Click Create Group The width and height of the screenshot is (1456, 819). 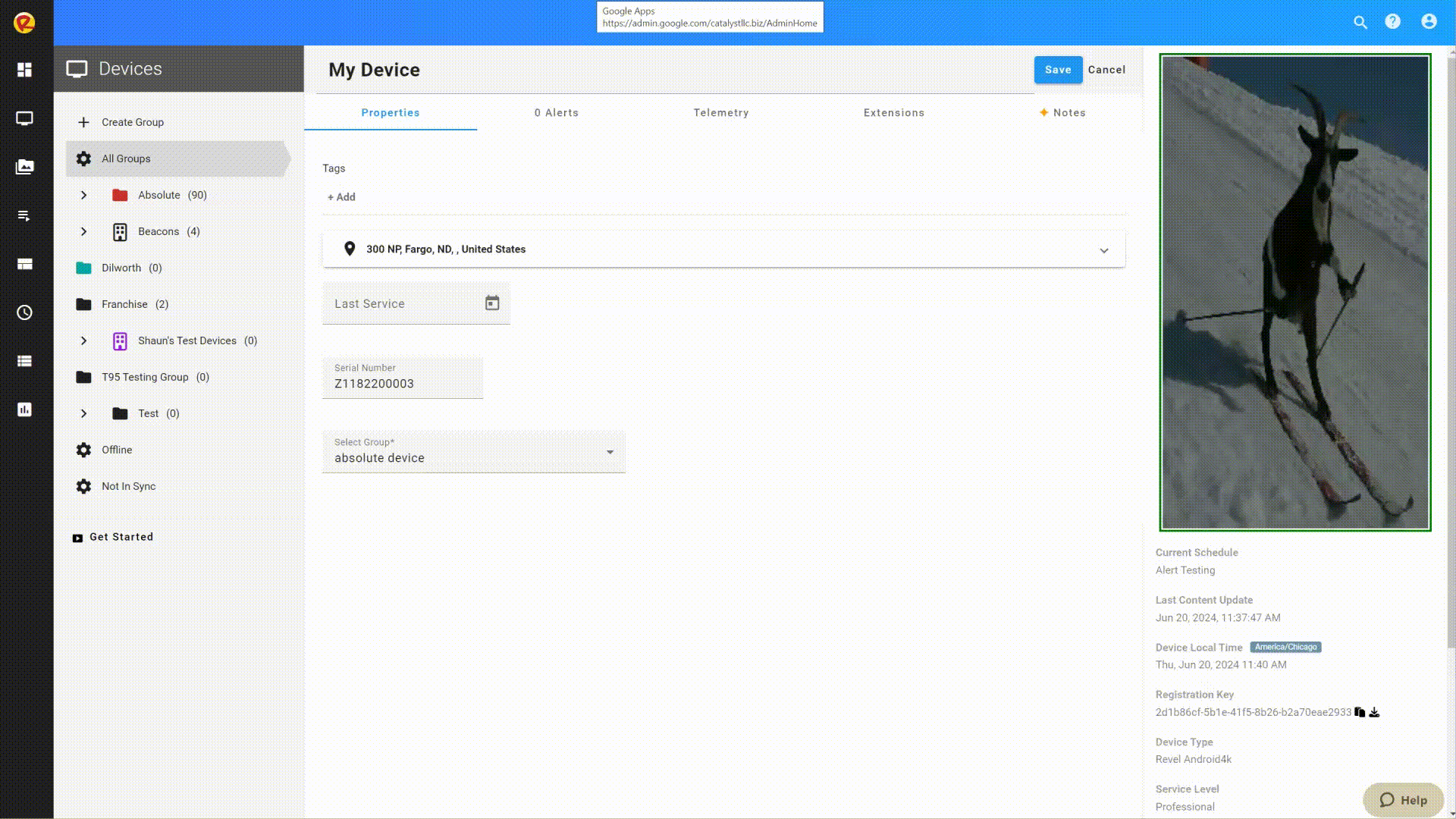point(133,122)
